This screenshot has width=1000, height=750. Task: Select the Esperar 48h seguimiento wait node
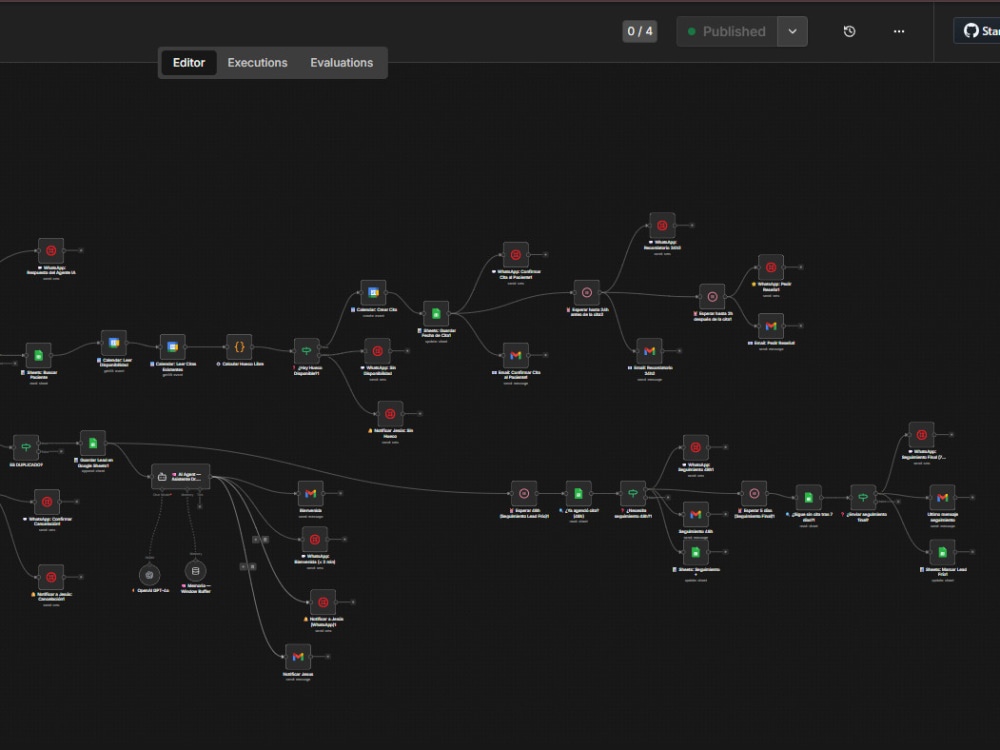click(524, 494)
